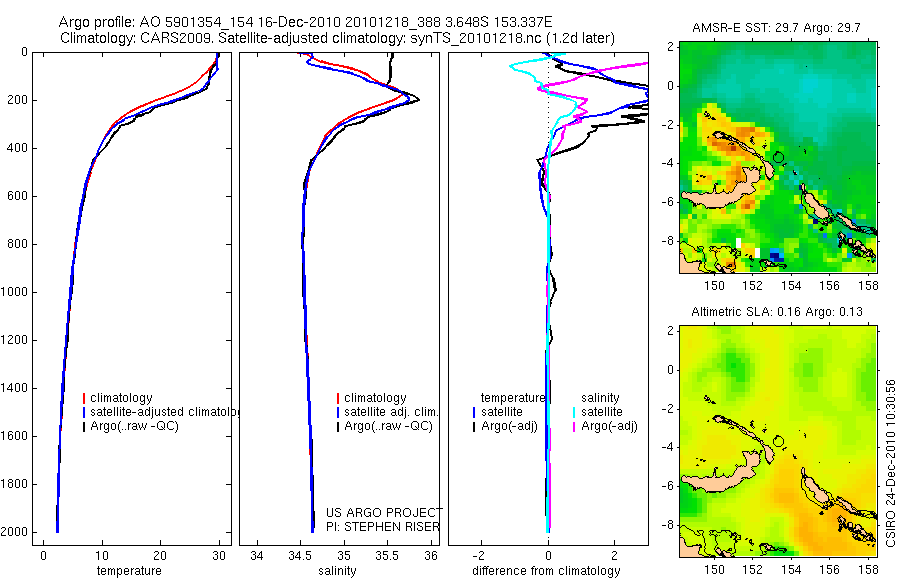Click latitude tick -6 beside SST map
Screen dimensions: 900x580
pos(670,202)
